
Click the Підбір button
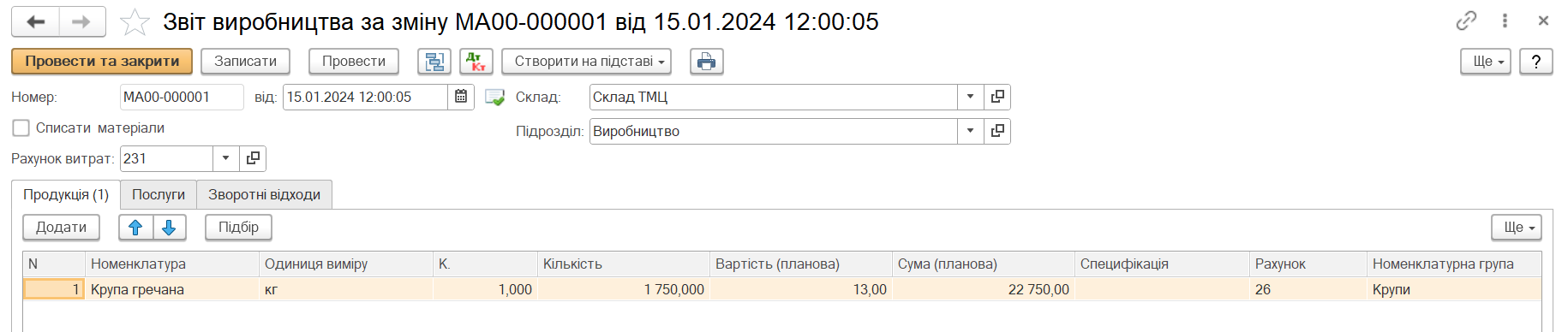(x=238, y=228)
